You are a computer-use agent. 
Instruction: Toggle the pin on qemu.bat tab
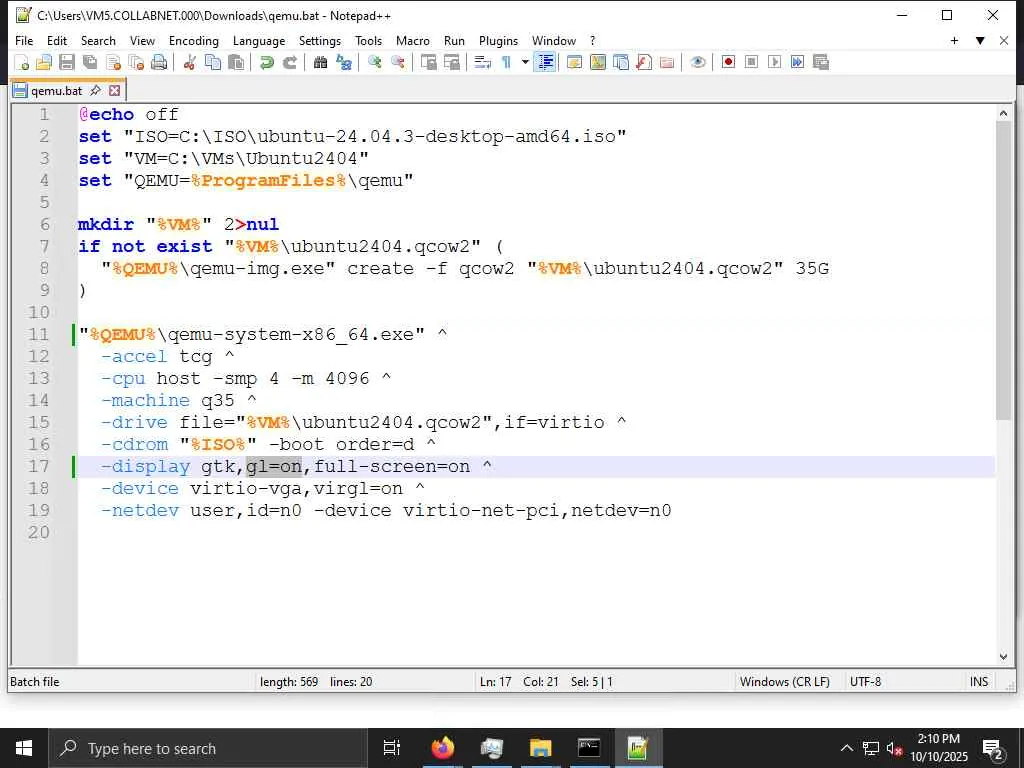pyautogui.click(x=95, y=90)
